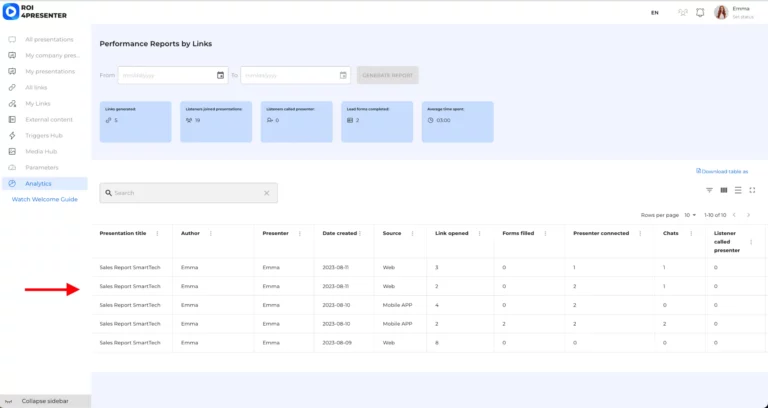Click Listeners joined presentations stat card
768x408 pixels.
[216, 122]
